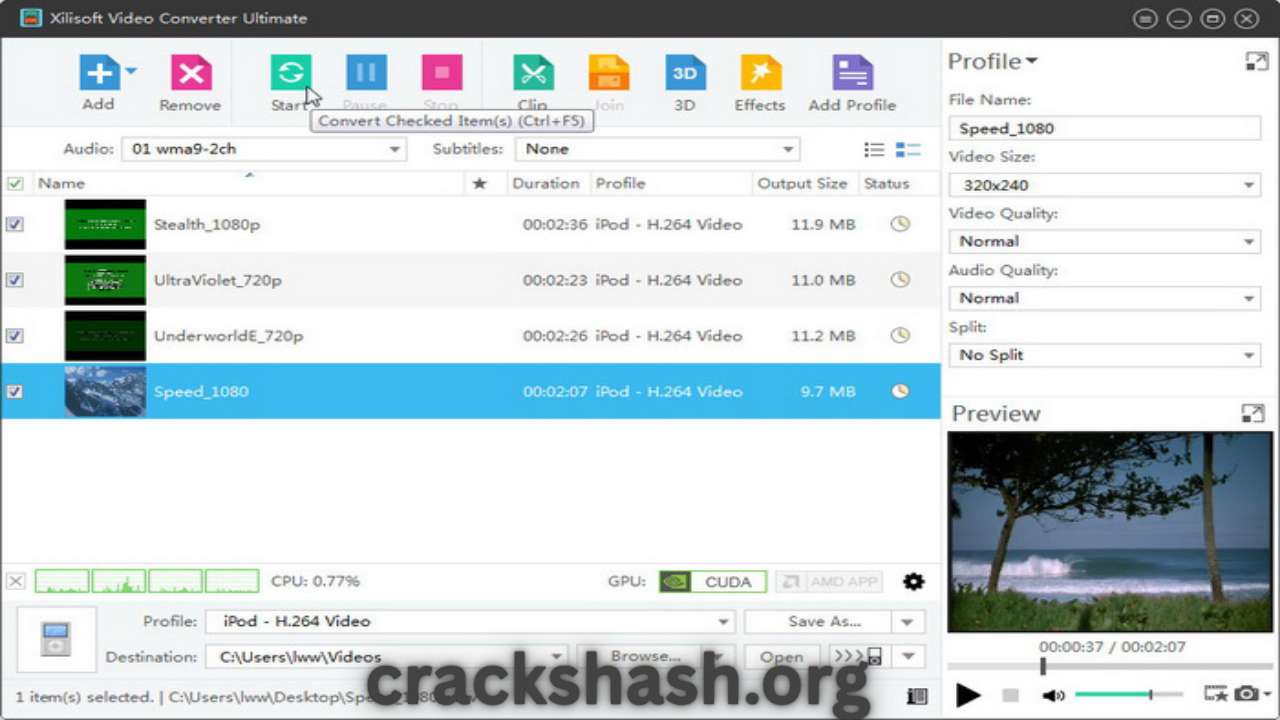This screenshot has height=720, width=1280.
Task: Select the UltraViolet_720p file name
Action: (217, 280)
